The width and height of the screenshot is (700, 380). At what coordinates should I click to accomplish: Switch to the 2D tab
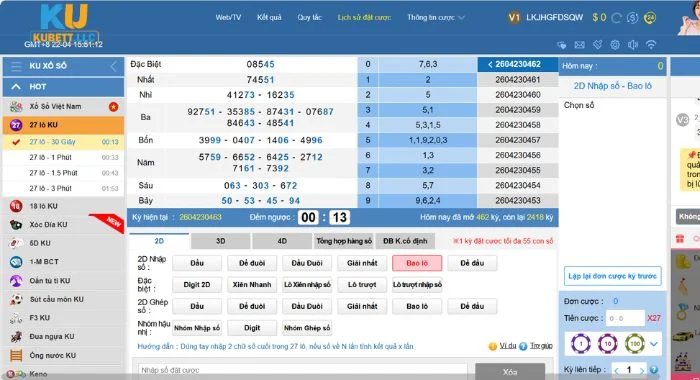click(159, 241)
